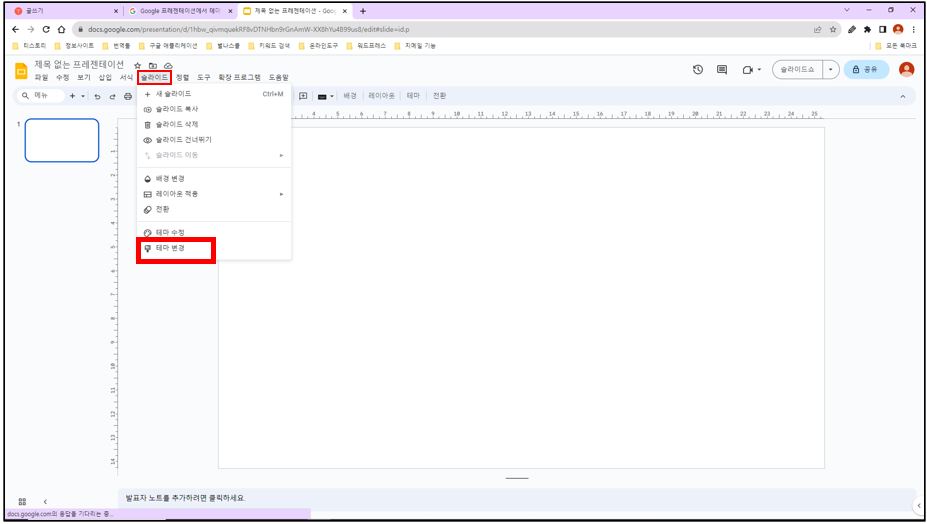Select slide 1 thumbnail in filmstrip

pyautogui.click(x=61, y=140)
